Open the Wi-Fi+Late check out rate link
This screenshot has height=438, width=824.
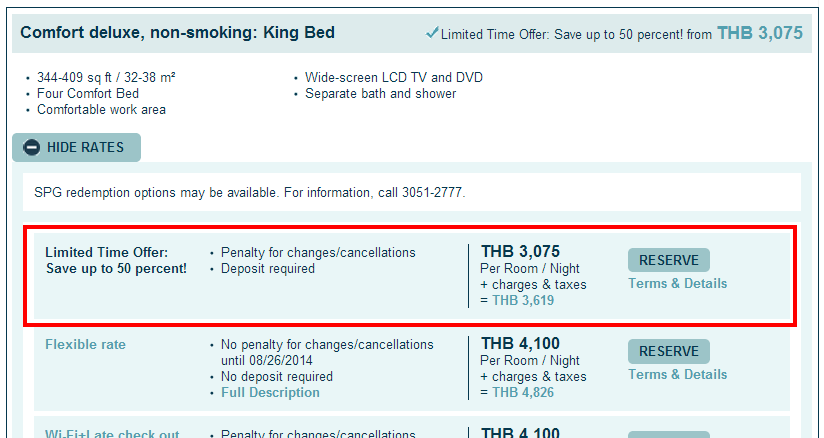pos(112,434)
